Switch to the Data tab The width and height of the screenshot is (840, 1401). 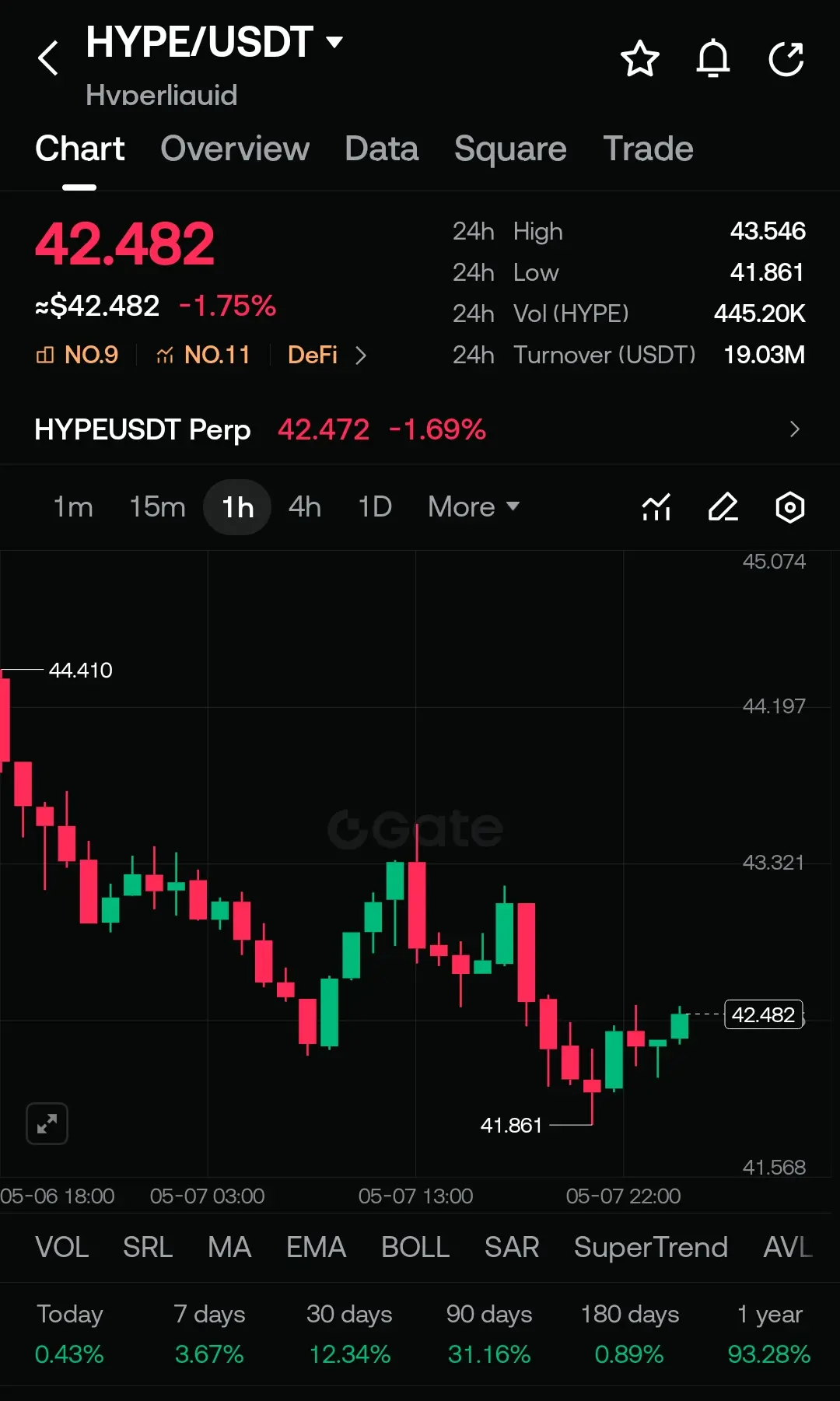(382, 149)
